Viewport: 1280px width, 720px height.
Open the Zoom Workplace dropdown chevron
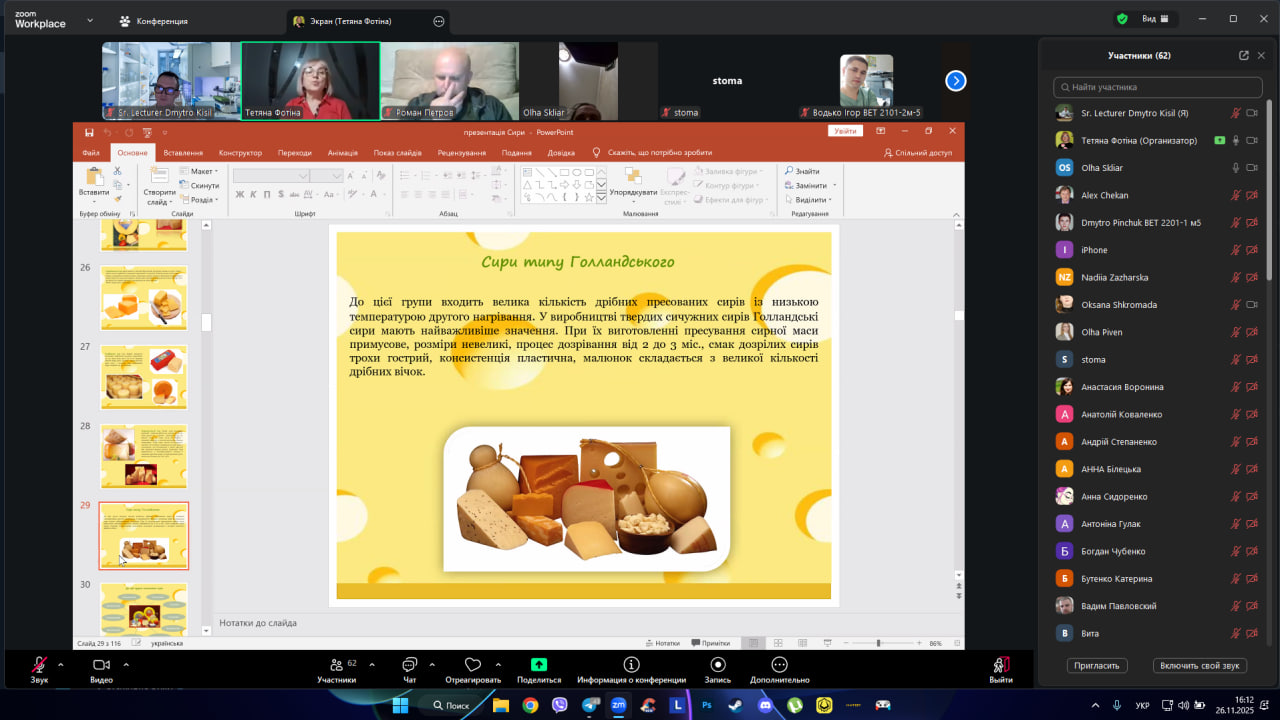click(x=90, y=20)
